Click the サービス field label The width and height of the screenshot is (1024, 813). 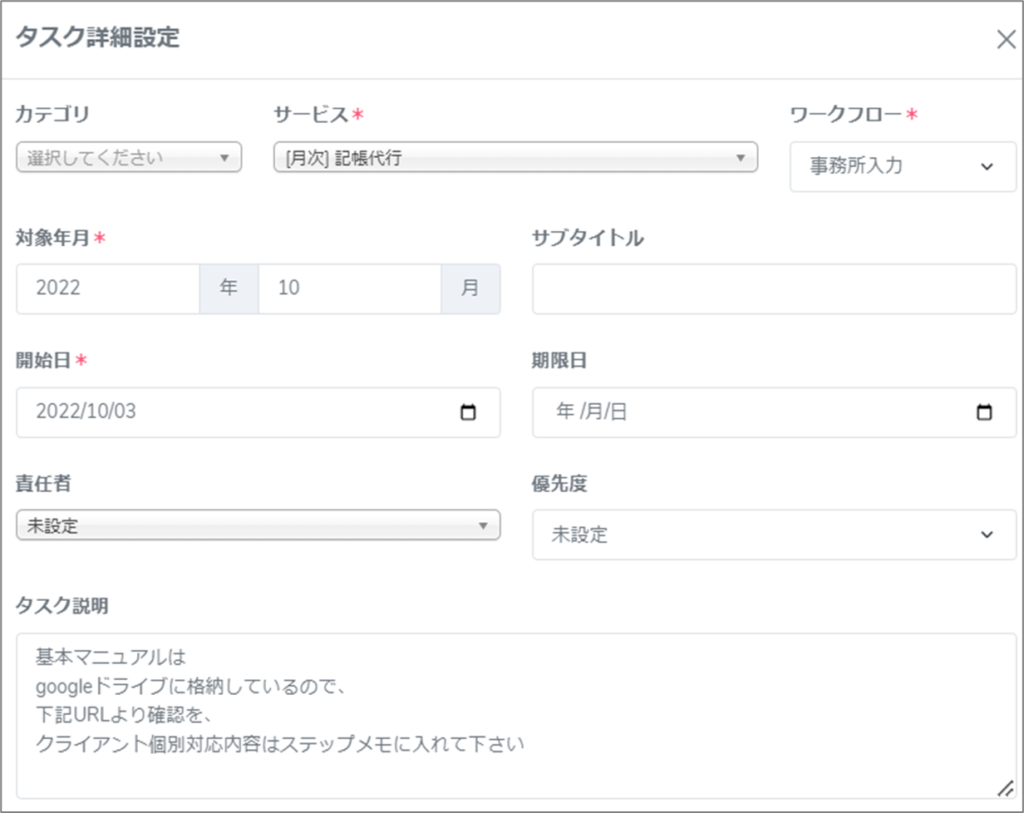pyautogui.click(x=311, y=114)
